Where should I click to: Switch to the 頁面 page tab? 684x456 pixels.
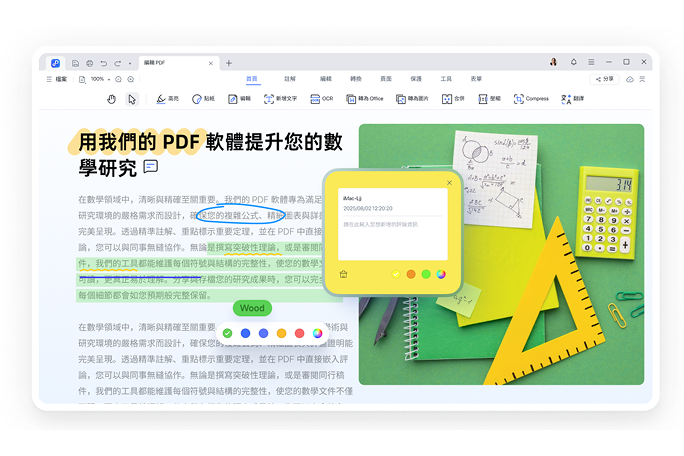pos(386,79)
